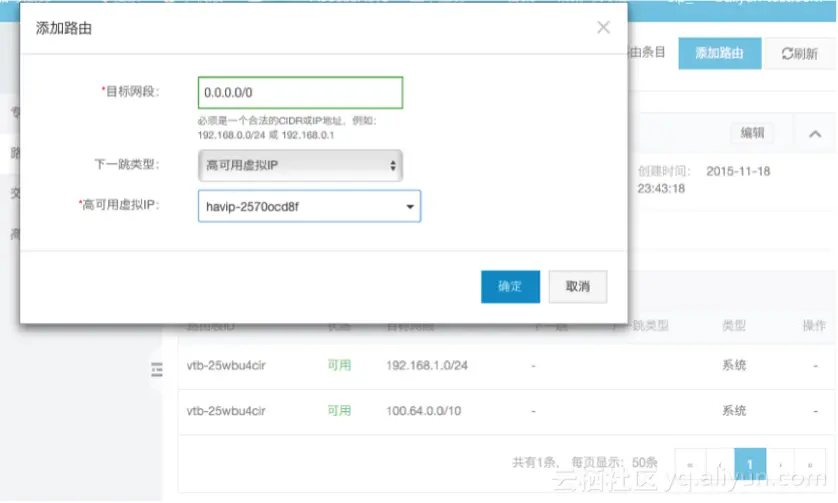Click 系统 type in the 192.168.1.0/24 row
Image resolution: width=838 pixels, height=503 pixels.
click(x=734, y=366)
